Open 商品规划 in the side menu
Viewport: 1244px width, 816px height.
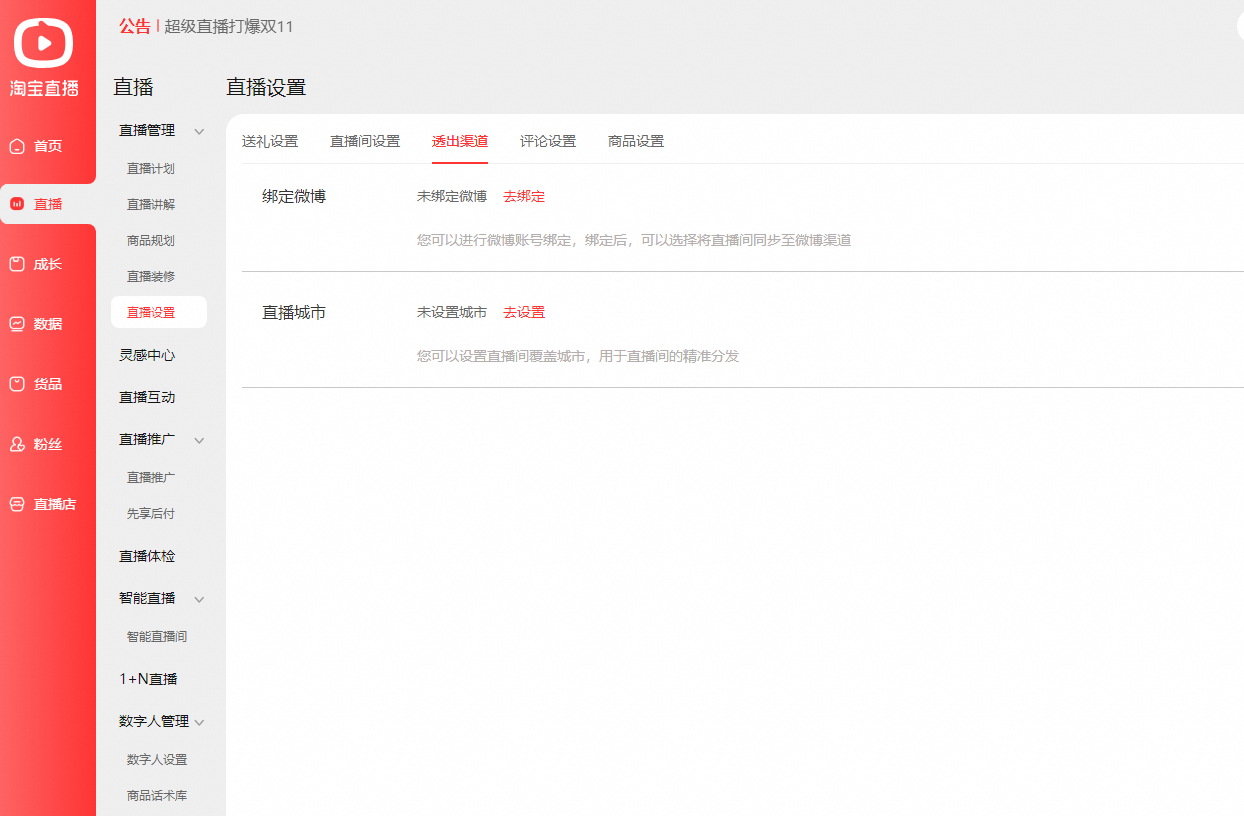(x=151, y=241)
